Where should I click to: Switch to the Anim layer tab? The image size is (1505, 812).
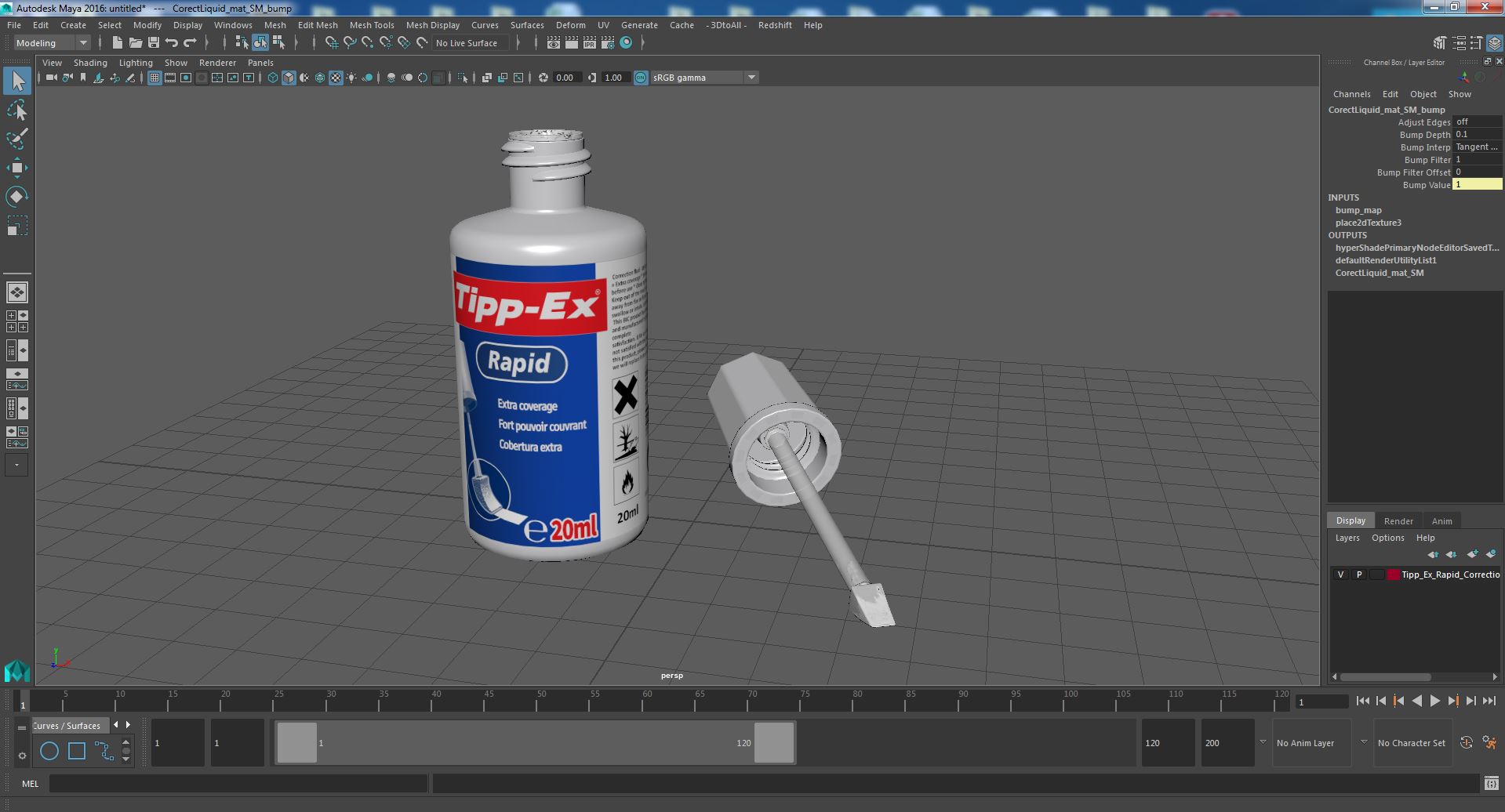tap(1441, 521)
